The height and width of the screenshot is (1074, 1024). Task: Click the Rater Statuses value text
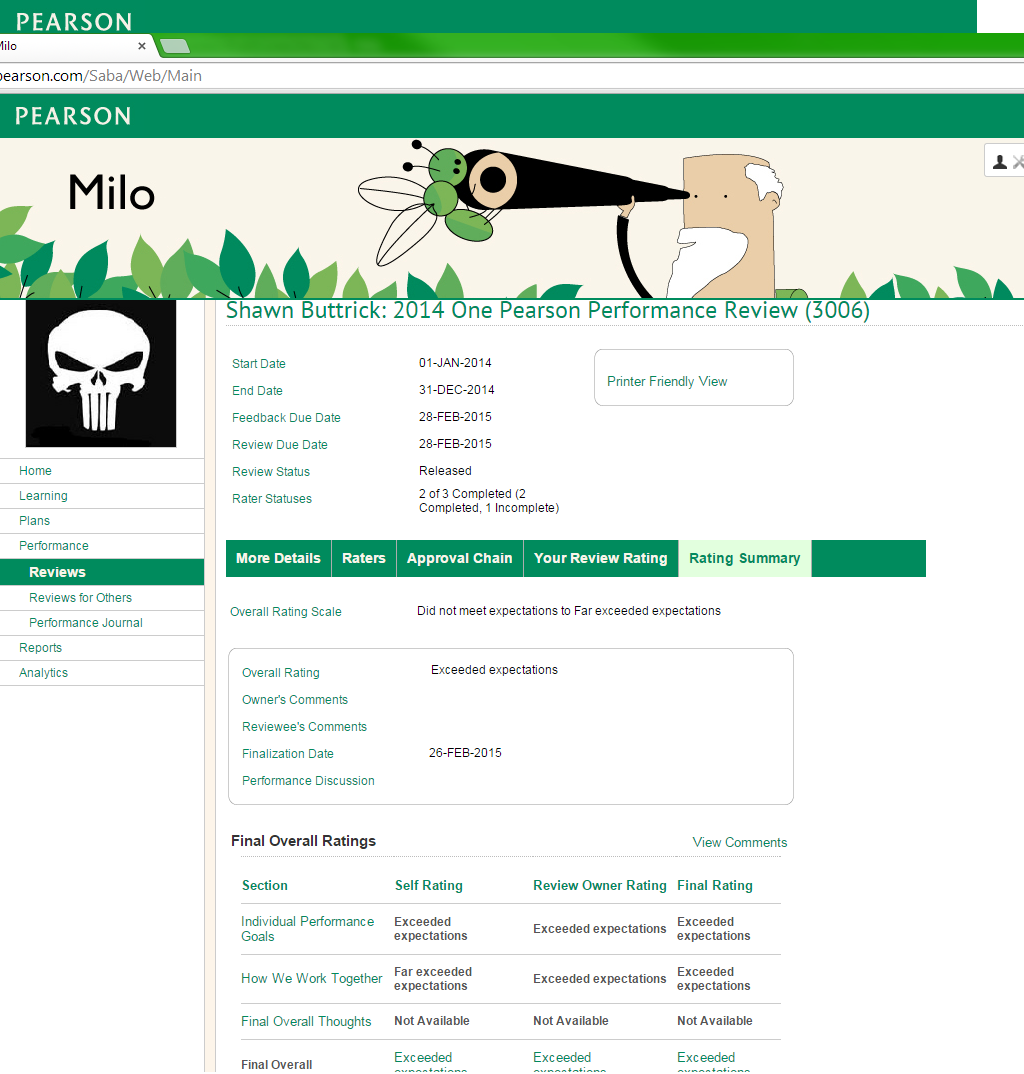click(489, 501)
